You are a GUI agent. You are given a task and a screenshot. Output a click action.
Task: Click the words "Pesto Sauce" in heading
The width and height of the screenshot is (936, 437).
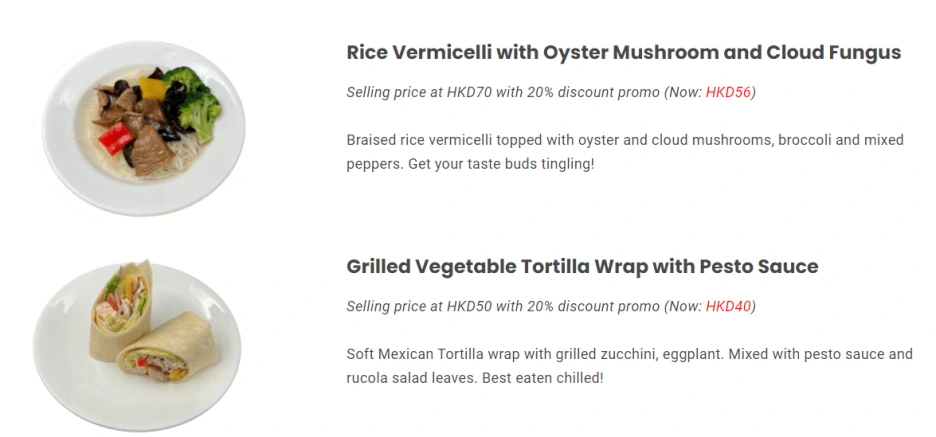point(759,266)
